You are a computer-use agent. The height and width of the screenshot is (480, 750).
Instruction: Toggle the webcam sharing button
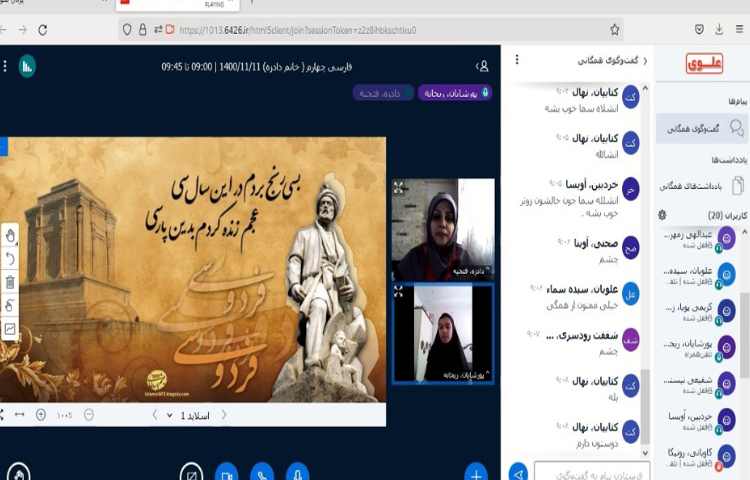pyautogui.click(x=227, y=472)
